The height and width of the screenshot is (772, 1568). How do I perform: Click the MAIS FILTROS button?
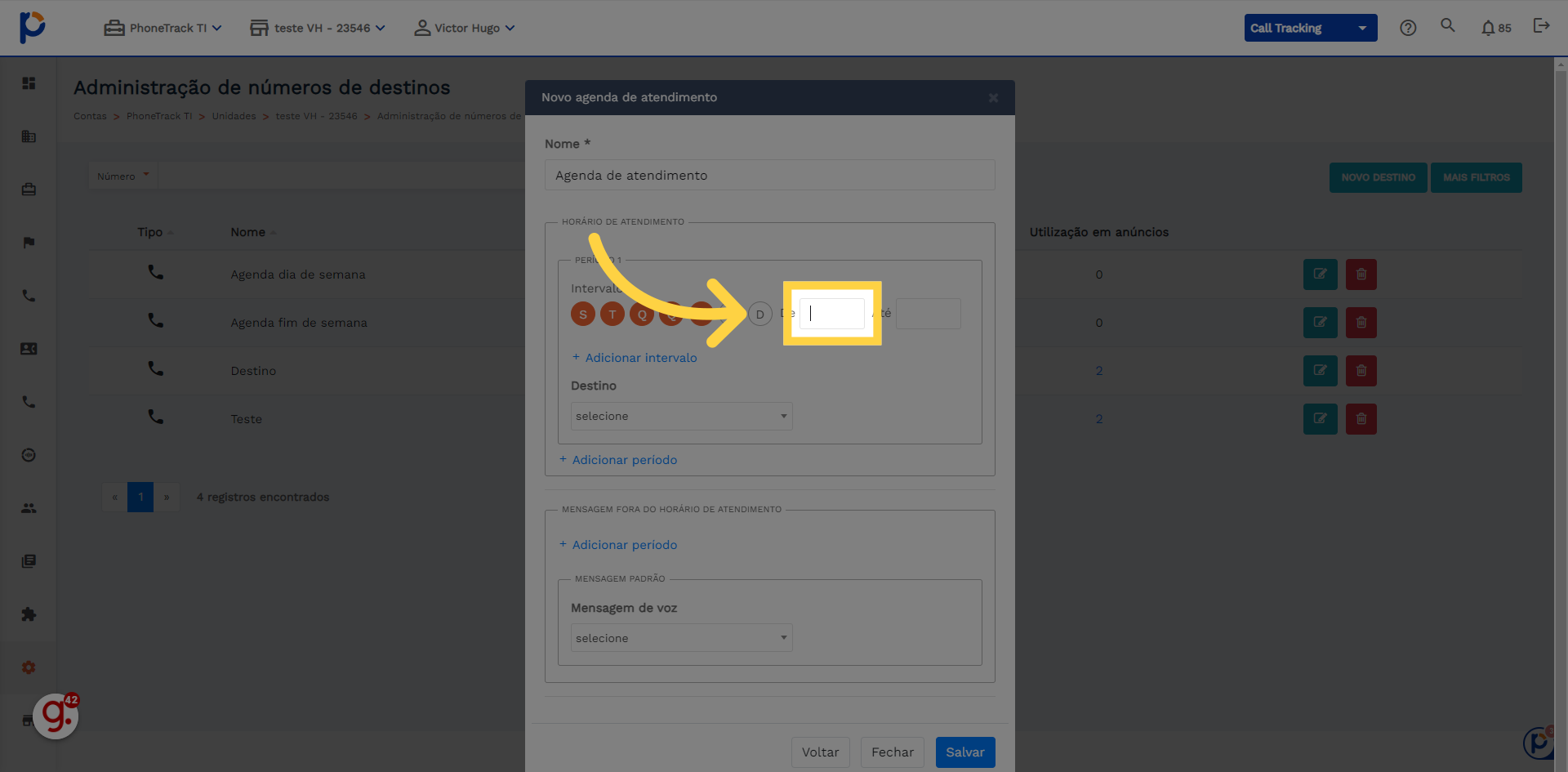(1477, 177)
